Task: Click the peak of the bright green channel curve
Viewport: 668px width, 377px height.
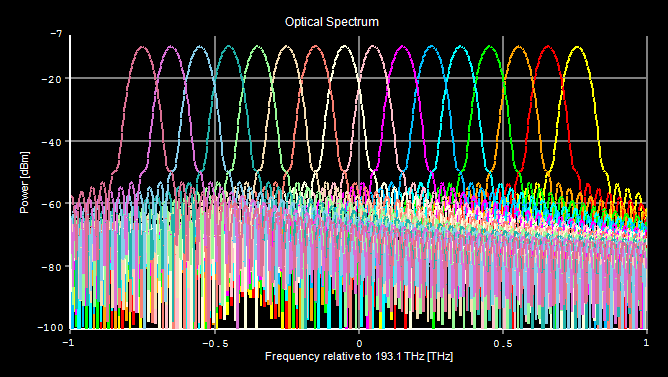Action: tap(490, 46)
